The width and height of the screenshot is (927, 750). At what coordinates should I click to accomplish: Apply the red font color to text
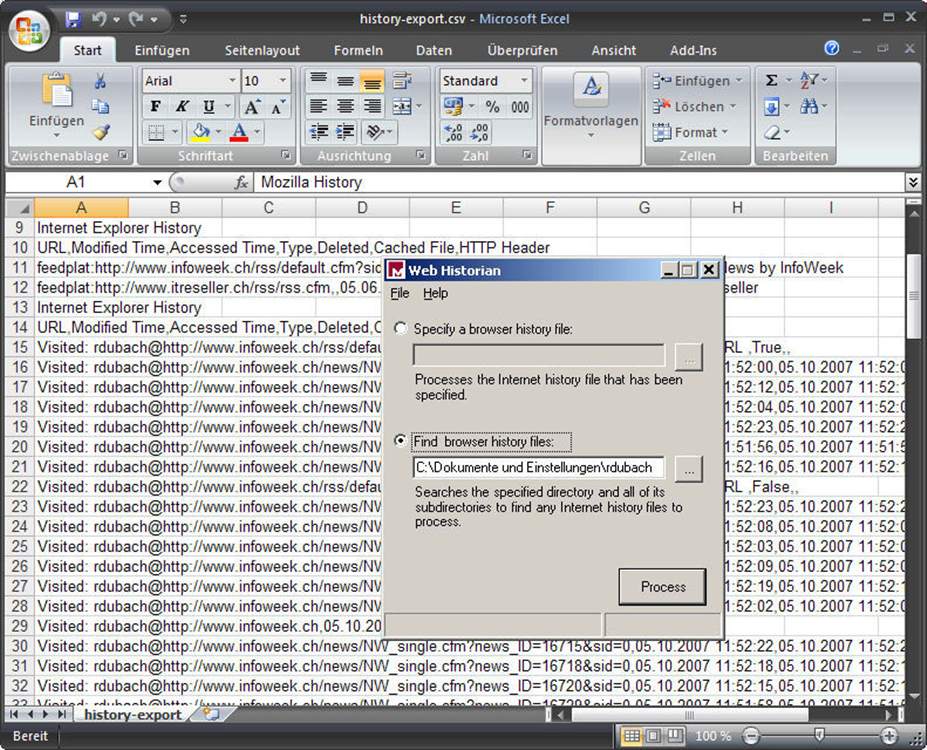[239, 132]
